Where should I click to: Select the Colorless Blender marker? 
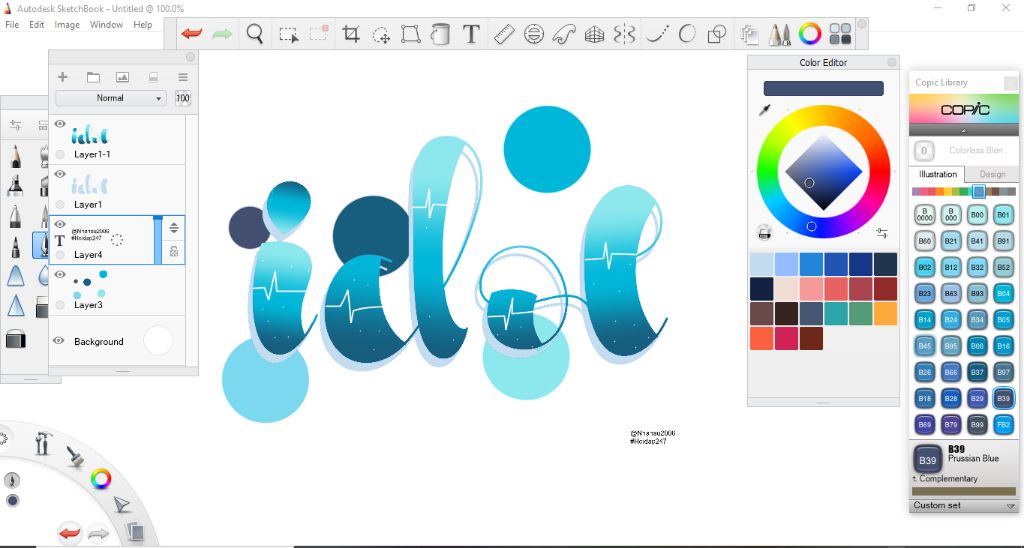pos(964,151)
